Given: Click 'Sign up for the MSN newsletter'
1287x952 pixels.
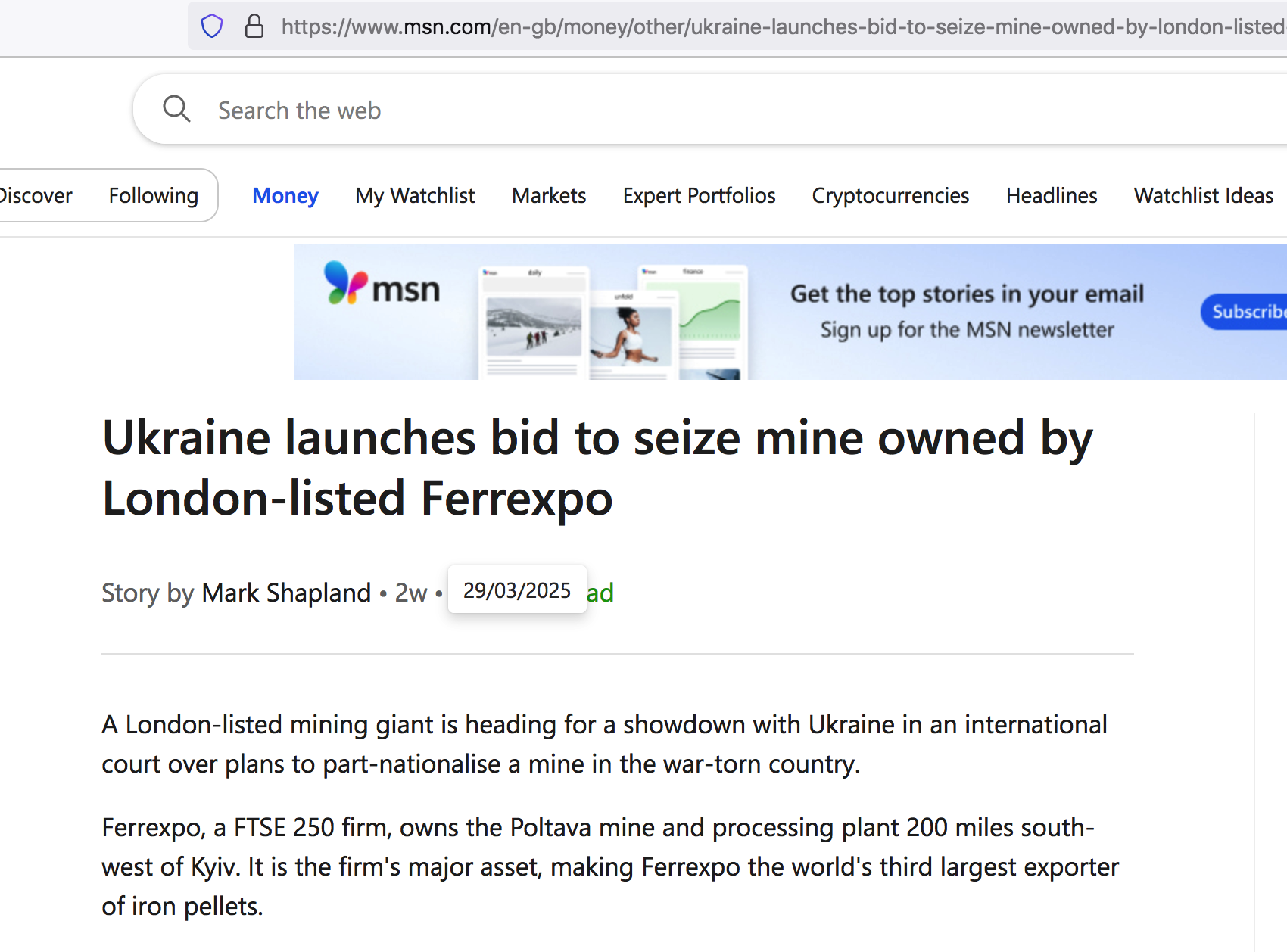Looking at the screenshot, I should (x=968, y=330).
